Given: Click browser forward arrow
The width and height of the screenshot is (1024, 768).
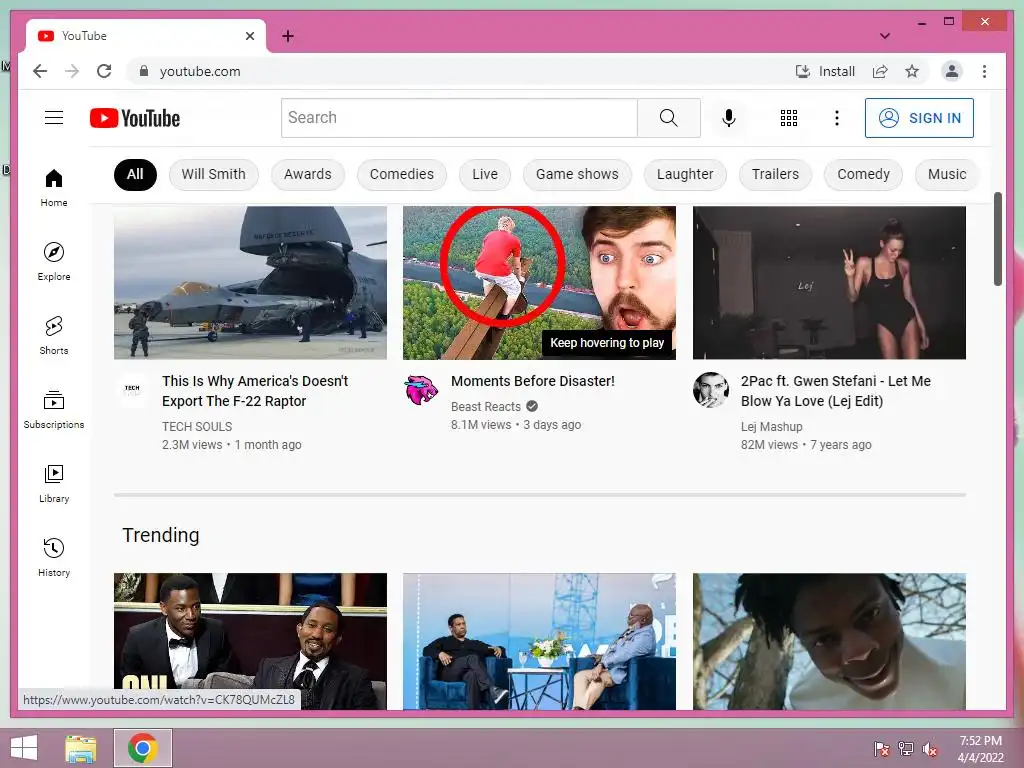Looking at the screenshot, I should pos(72,71).
